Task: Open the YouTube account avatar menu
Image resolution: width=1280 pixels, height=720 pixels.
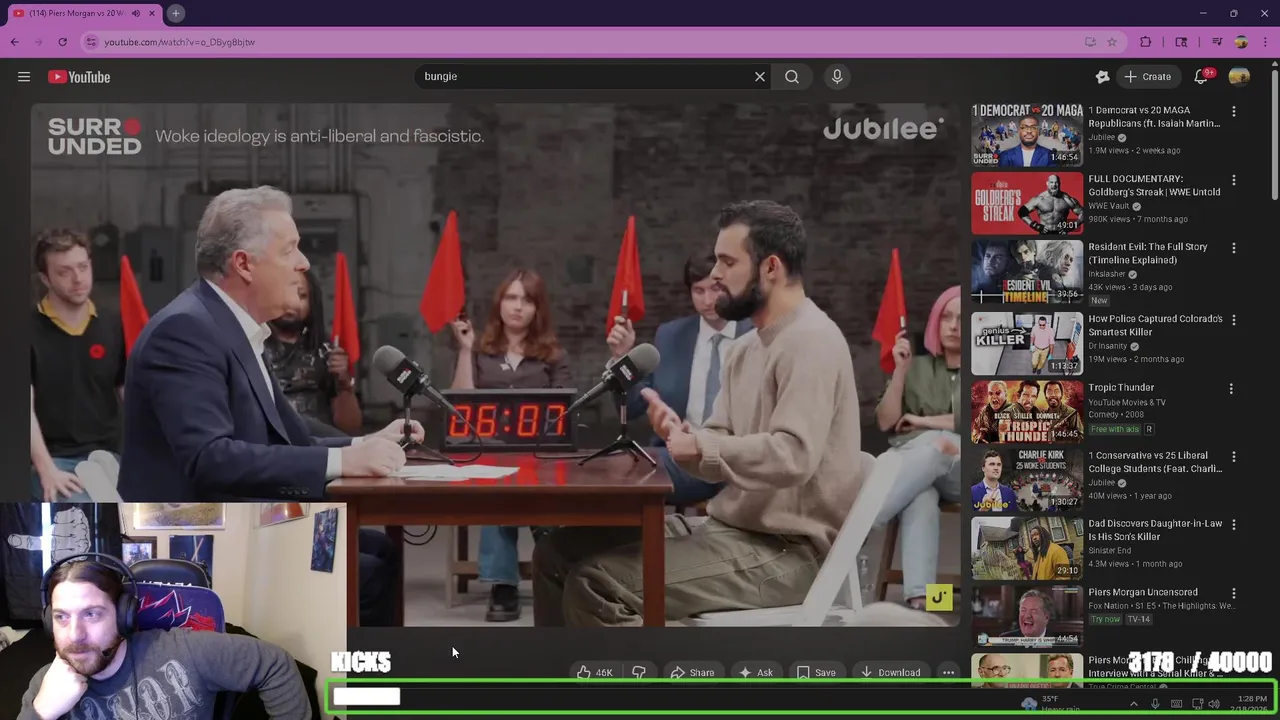Action: tap(1239, 76)
